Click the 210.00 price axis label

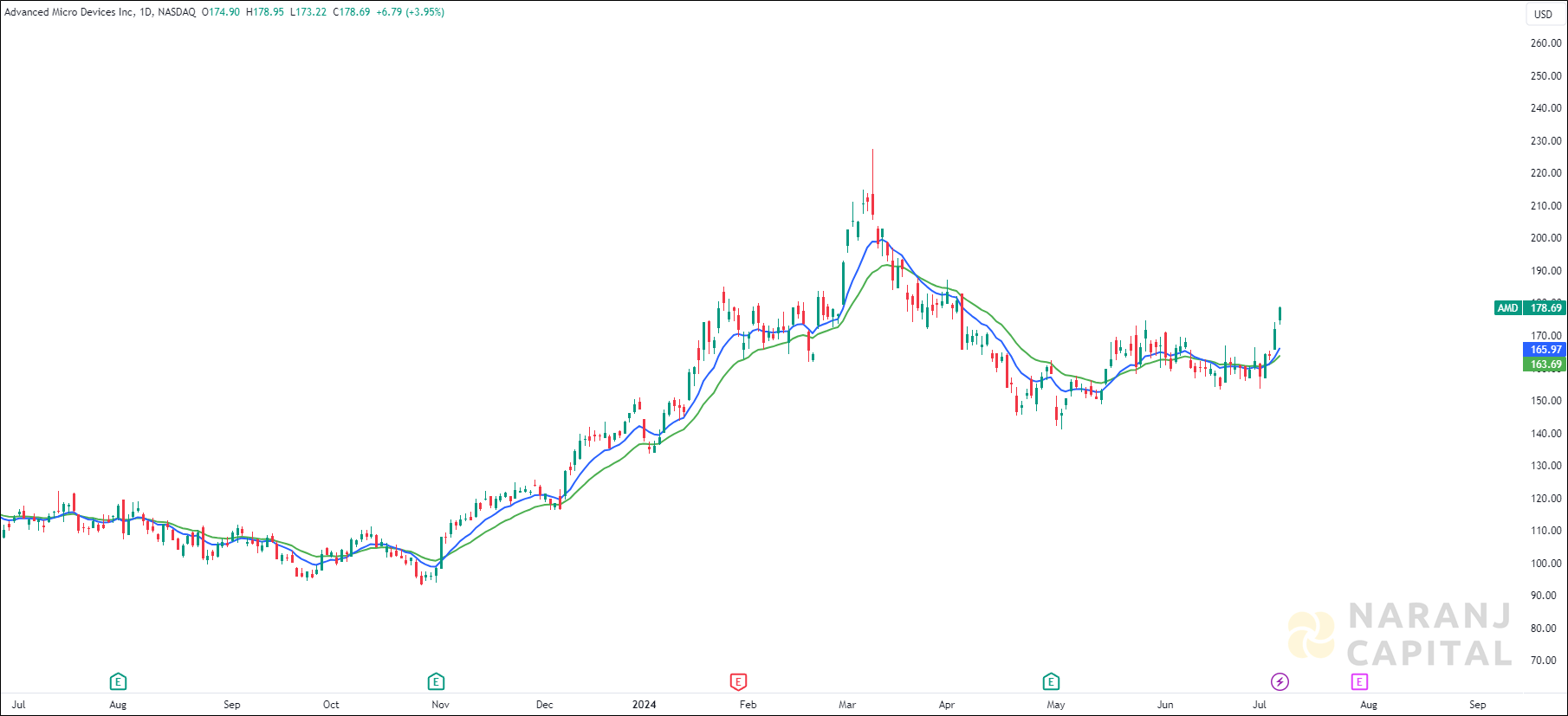tap(1545, 206)
